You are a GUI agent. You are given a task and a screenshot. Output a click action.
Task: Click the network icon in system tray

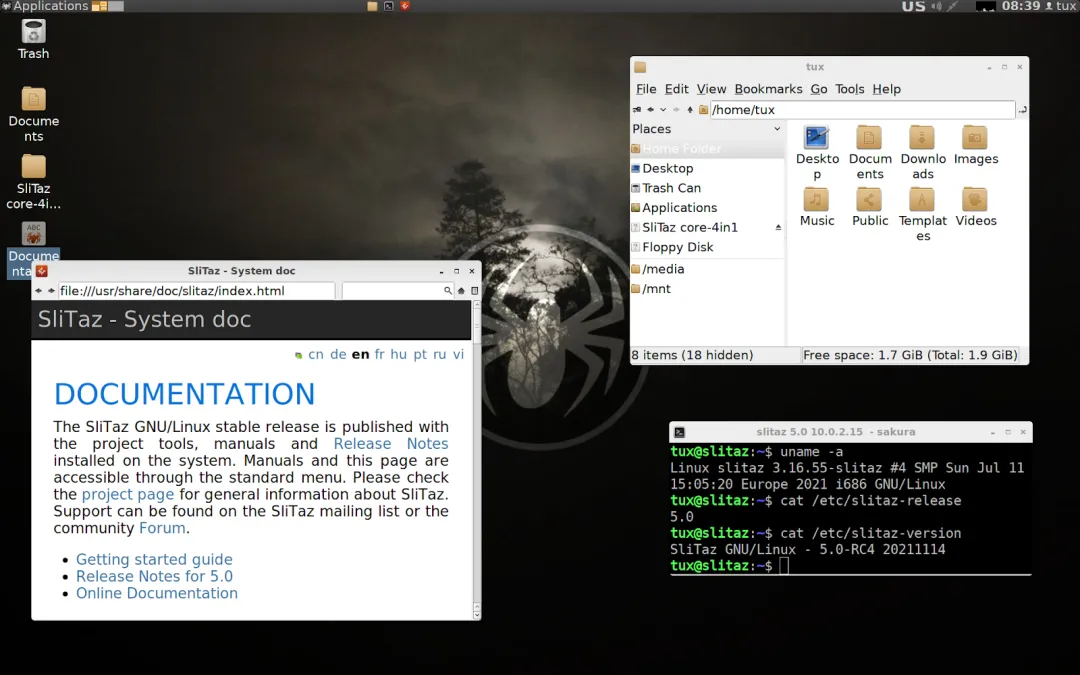[x=953, y=6]
